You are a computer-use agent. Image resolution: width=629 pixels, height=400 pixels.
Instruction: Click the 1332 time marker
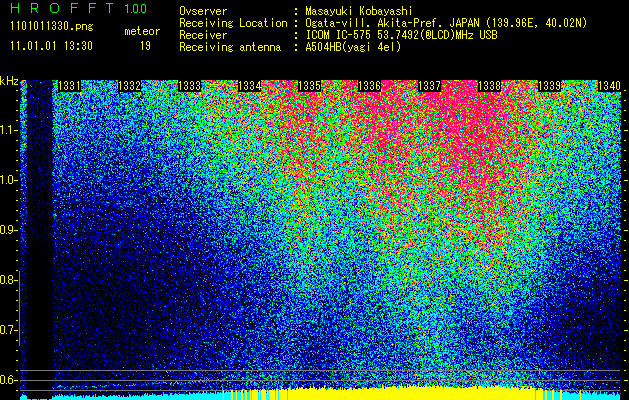(x=129, y=86)
